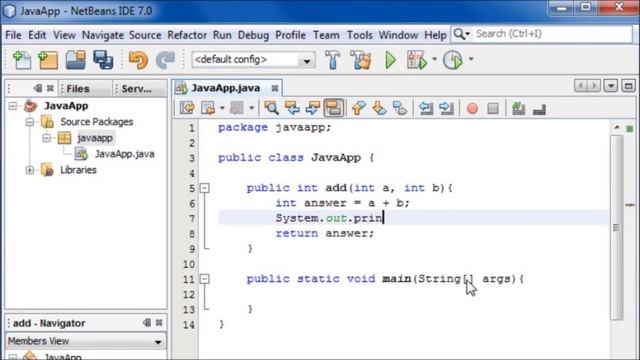Open the Navigate menu

[102, 35]
